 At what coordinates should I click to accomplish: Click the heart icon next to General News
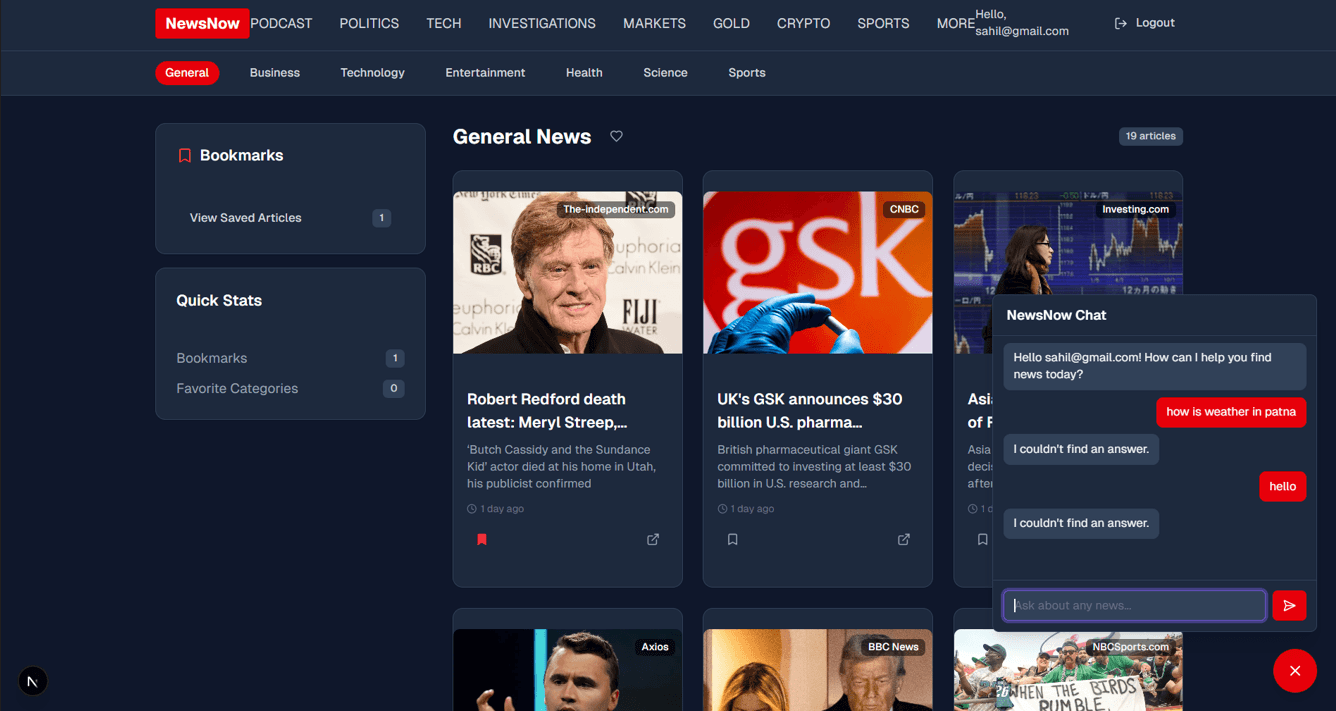click(616, 136)
